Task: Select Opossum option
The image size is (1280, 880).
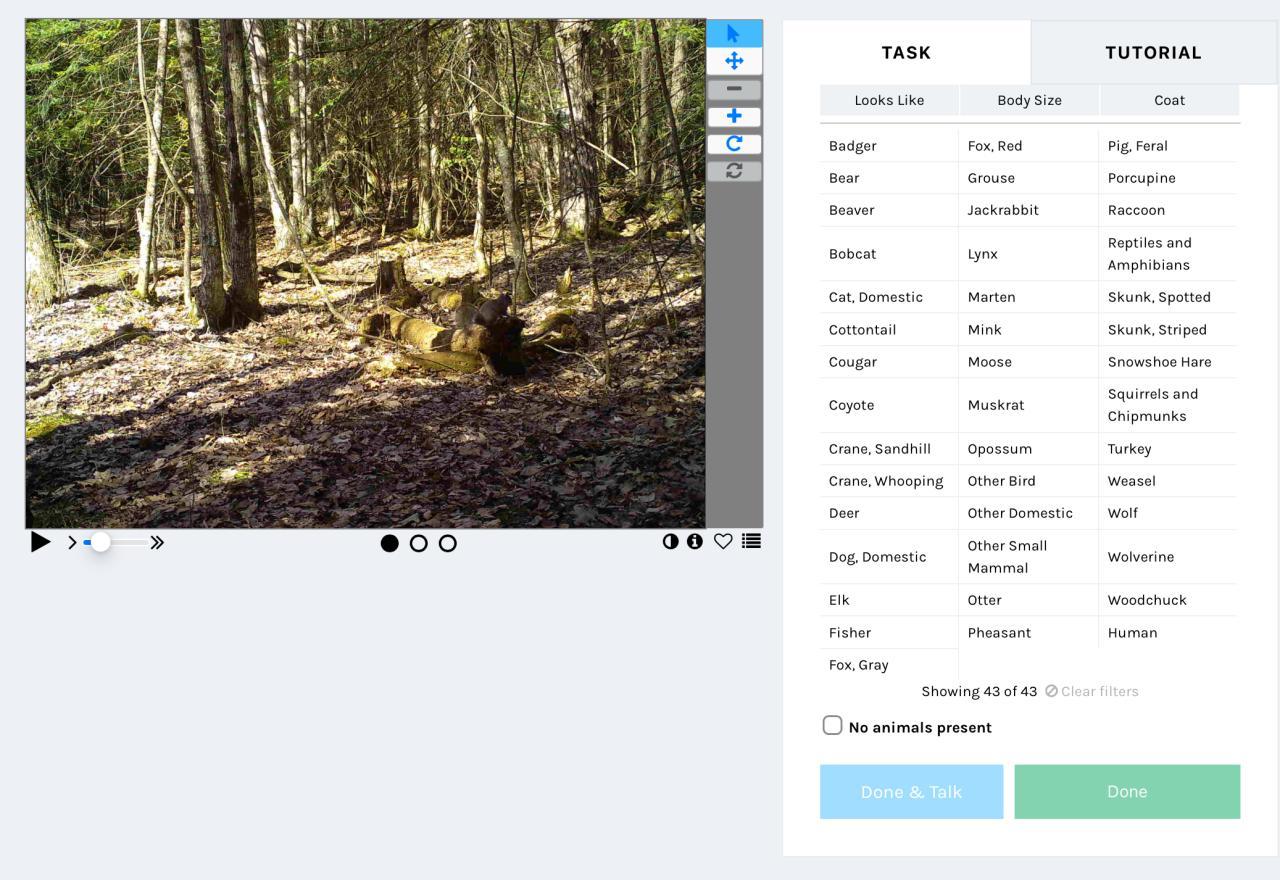Action: point(1029,449)
